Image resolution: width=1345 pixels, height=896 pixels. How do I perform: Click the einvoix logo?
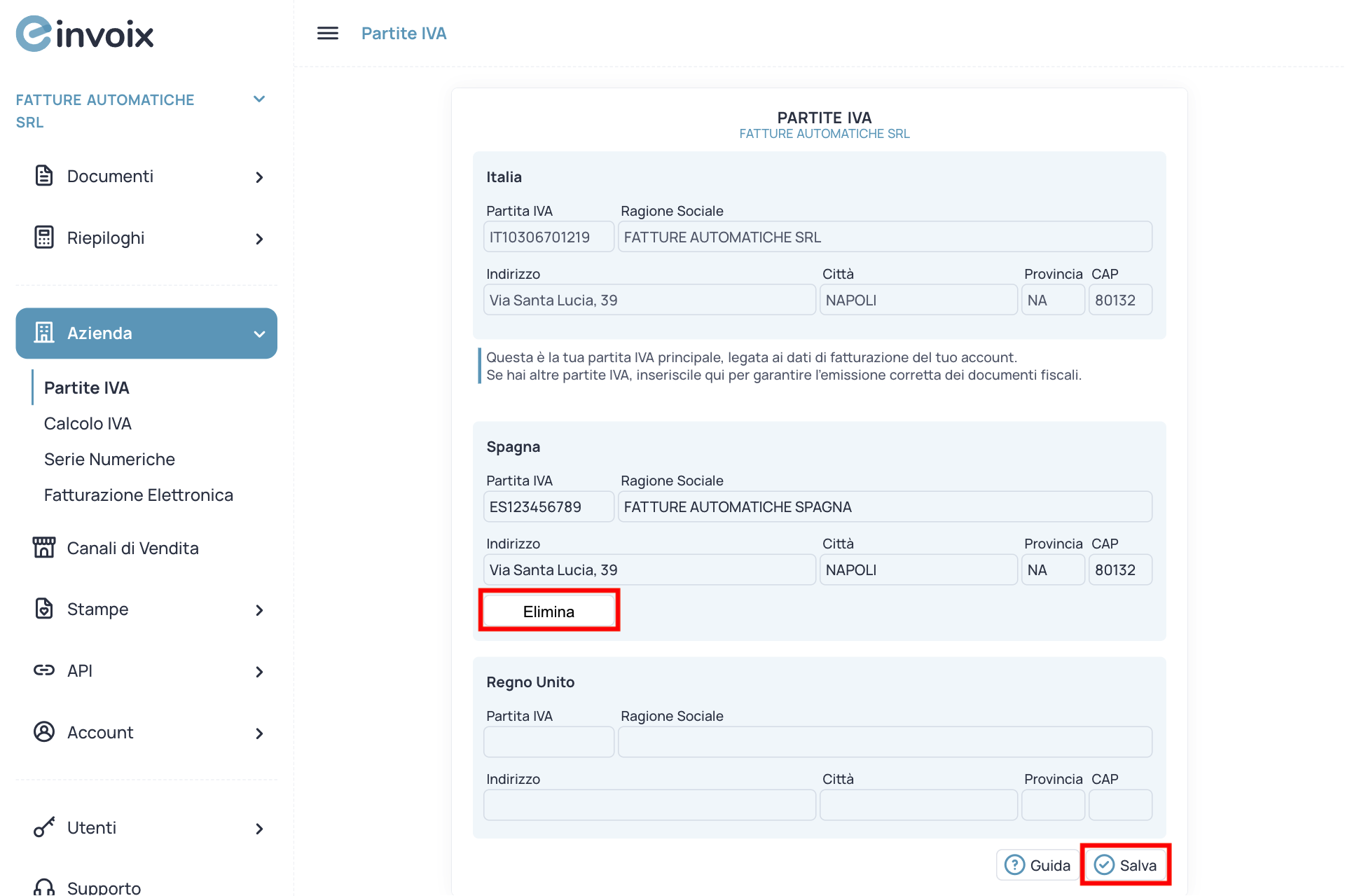click(x=85, y=34)
